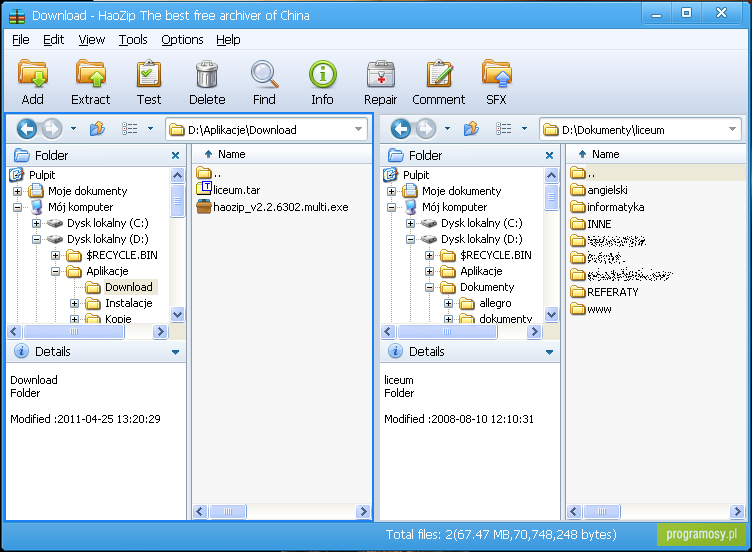Go back in the right pane
The height and width of the screenshot is (552, 752).
401,129
